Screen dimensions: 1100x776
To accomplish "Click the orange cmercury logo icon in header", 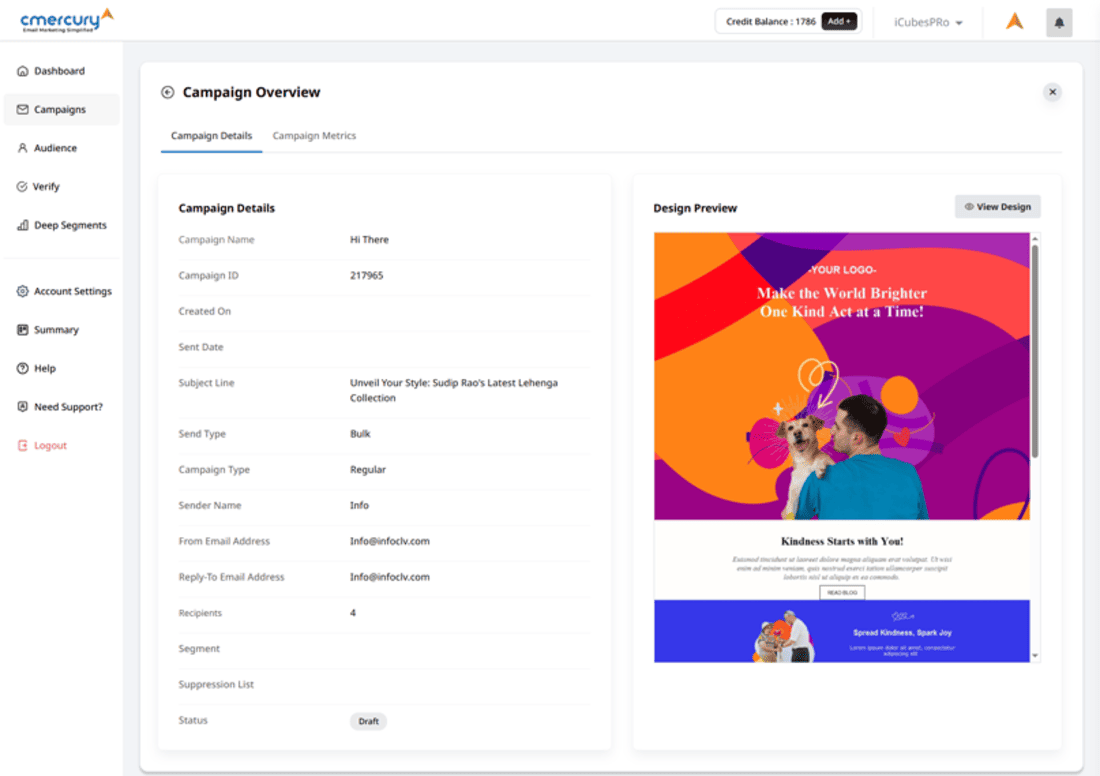I will 1014,22.
